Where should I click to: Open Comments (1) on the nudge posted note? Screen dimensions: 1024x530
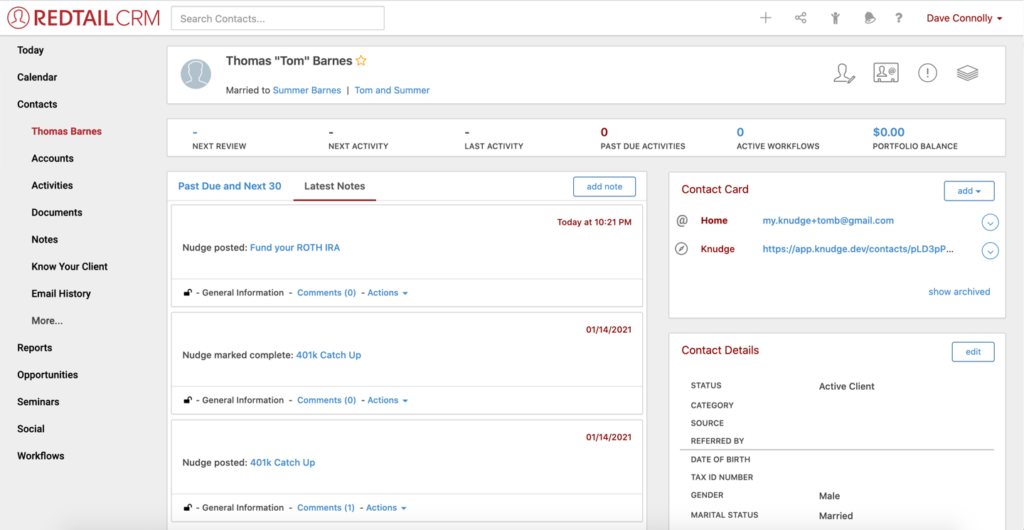(x=326, y=507)
